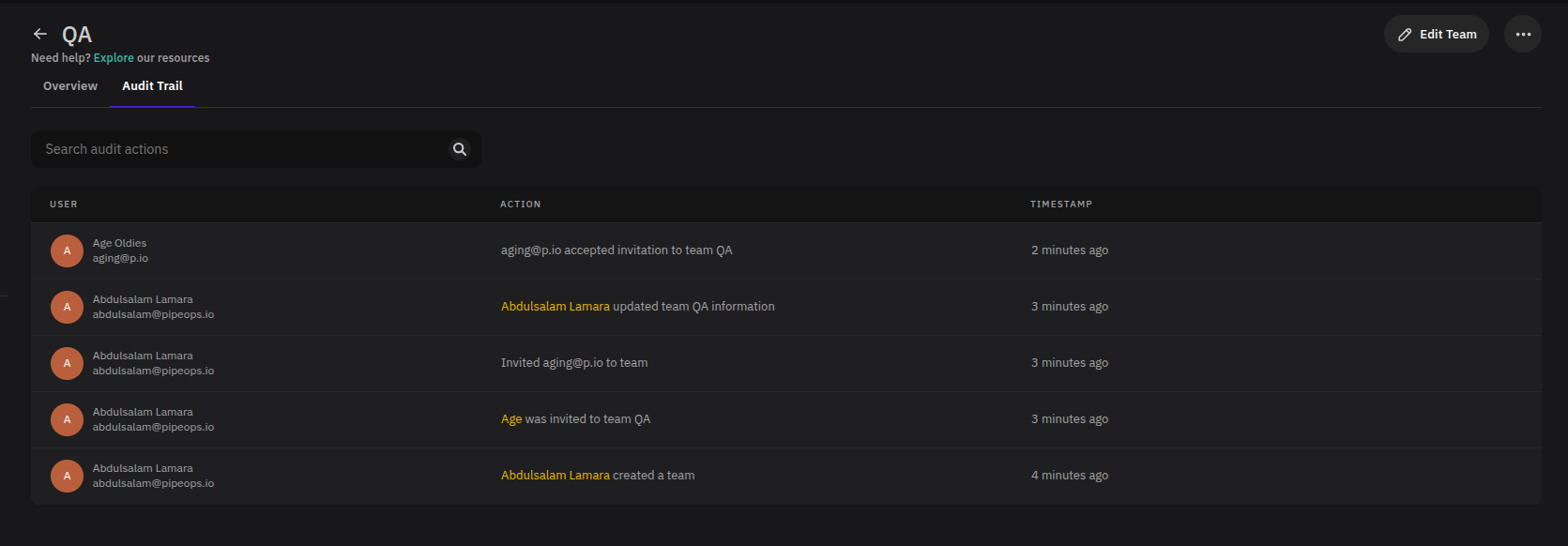The width and height of the screenshot is (1568, 546).
Task: Click avatar in 'Invited aging@p.io to team' row
Action: tap(67, 363)
